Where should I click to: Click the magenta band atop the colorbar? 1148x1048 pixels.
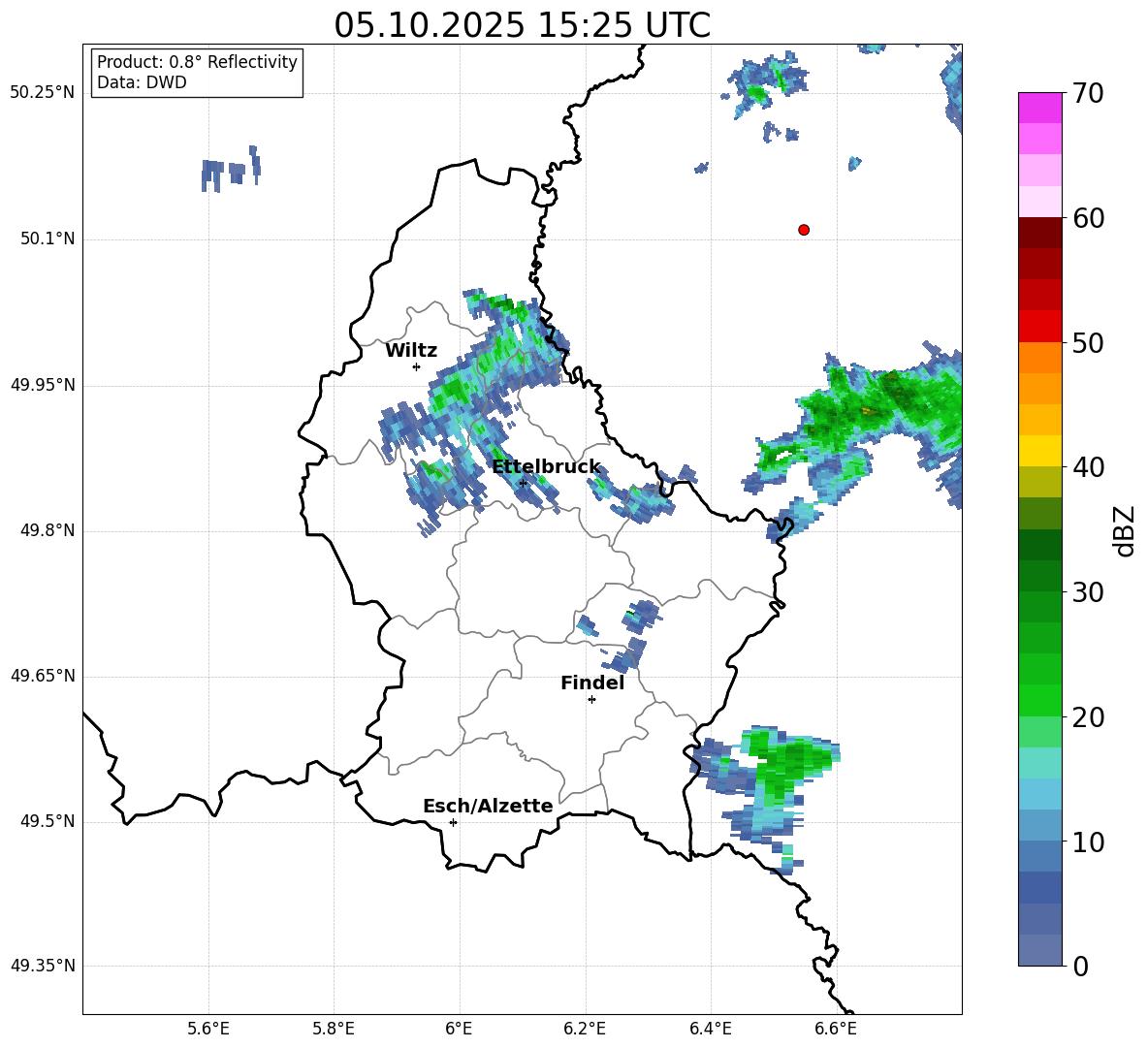pos(1039,108)
